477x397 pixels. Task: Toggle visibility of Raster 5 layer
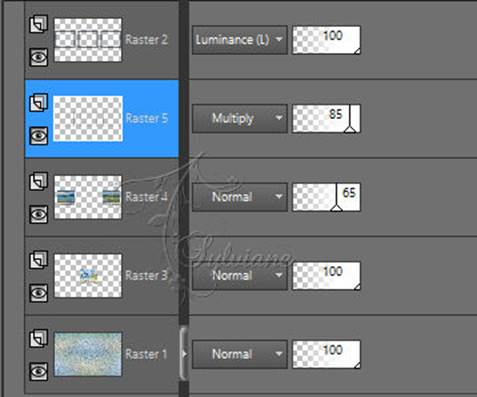pos(39,136)
